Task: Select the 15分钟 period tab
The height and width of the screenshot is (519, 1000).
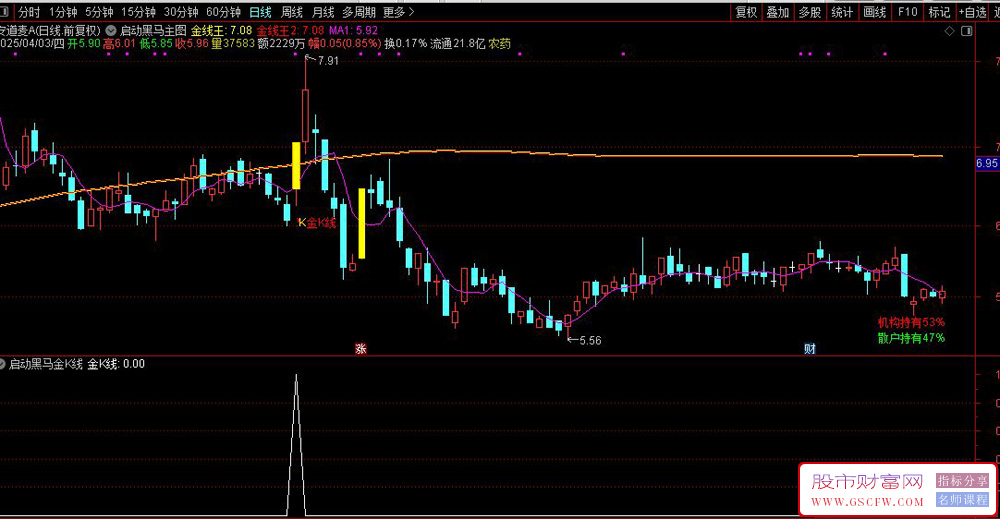Action: [x=138, y=12]
